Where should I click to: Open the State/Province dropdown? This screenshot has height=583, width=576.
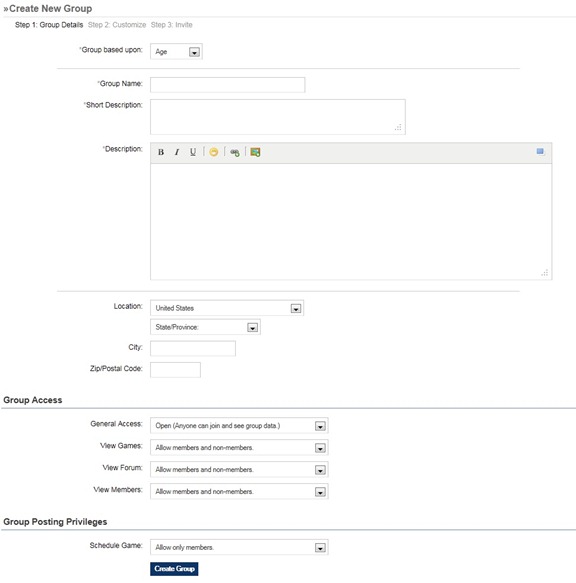click(x=205, y=327)
